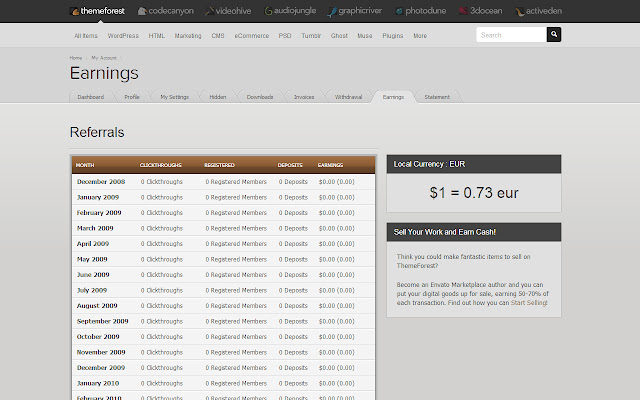Open the Ghost category
Viewport: 640px width, 400px height.
click(x=339, y=36)
